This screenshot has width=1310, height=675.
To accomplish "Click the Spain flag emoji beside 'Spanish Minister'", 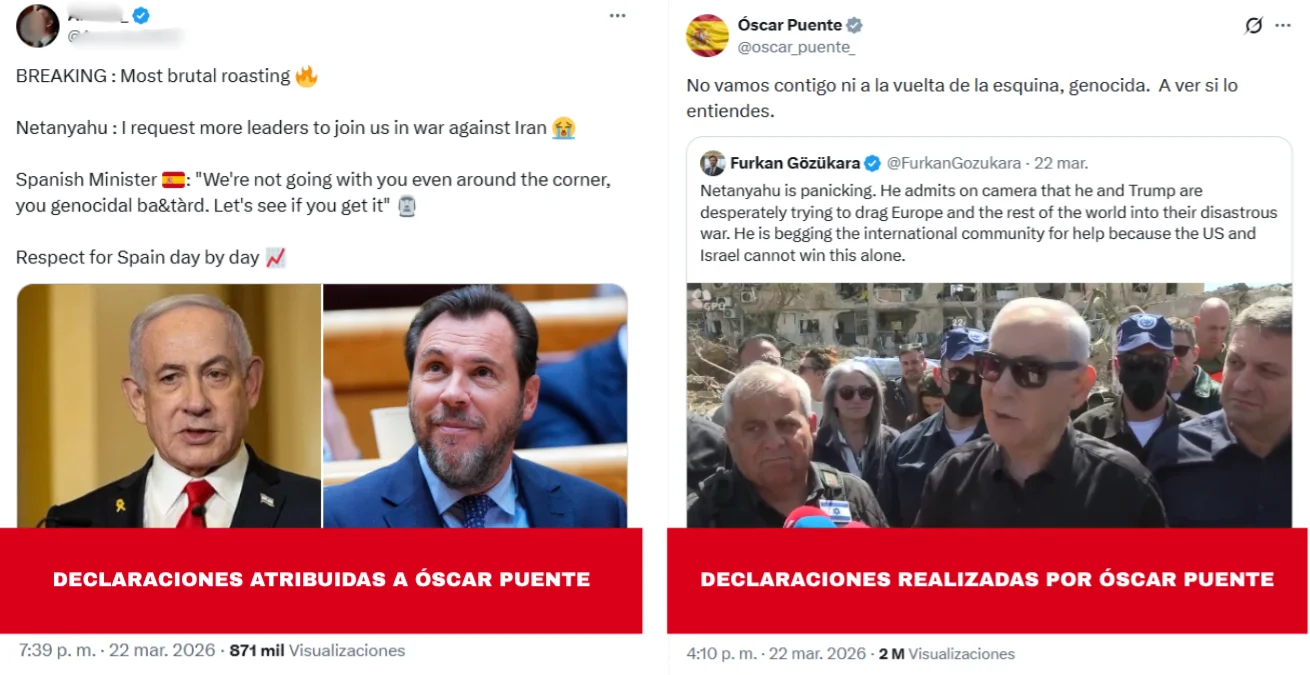I will point(173,181).
